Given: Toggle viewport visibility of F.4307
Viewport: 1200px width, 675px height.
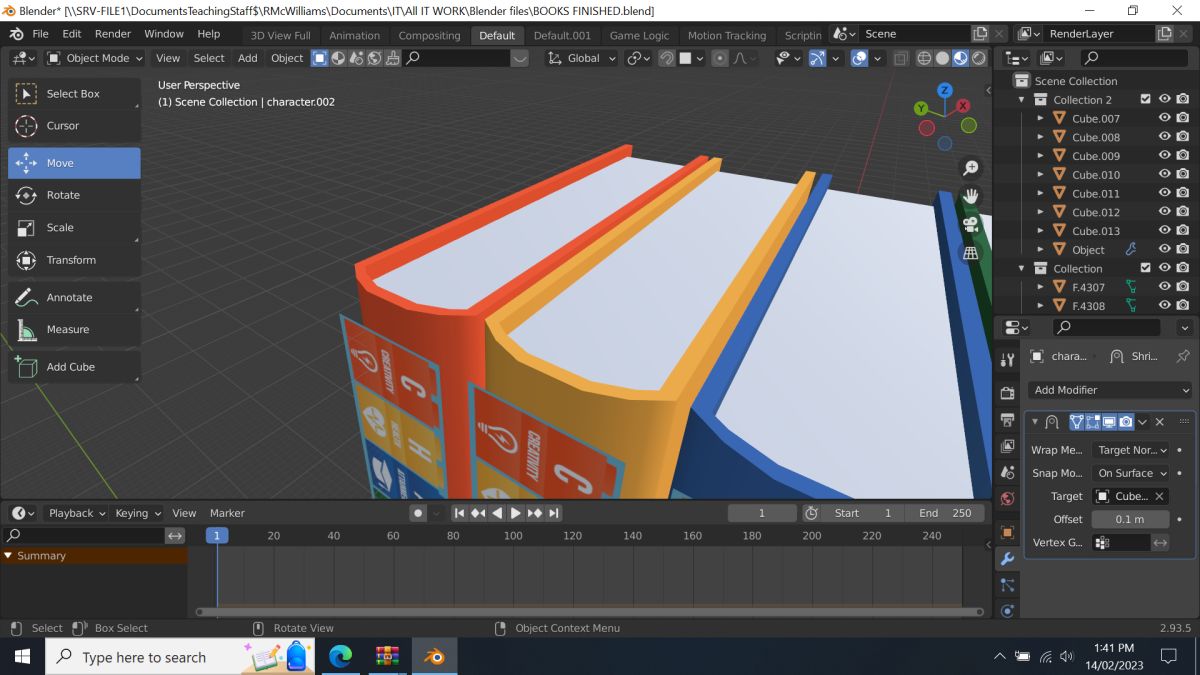Looking at the screenshot, I should 1164,287.
